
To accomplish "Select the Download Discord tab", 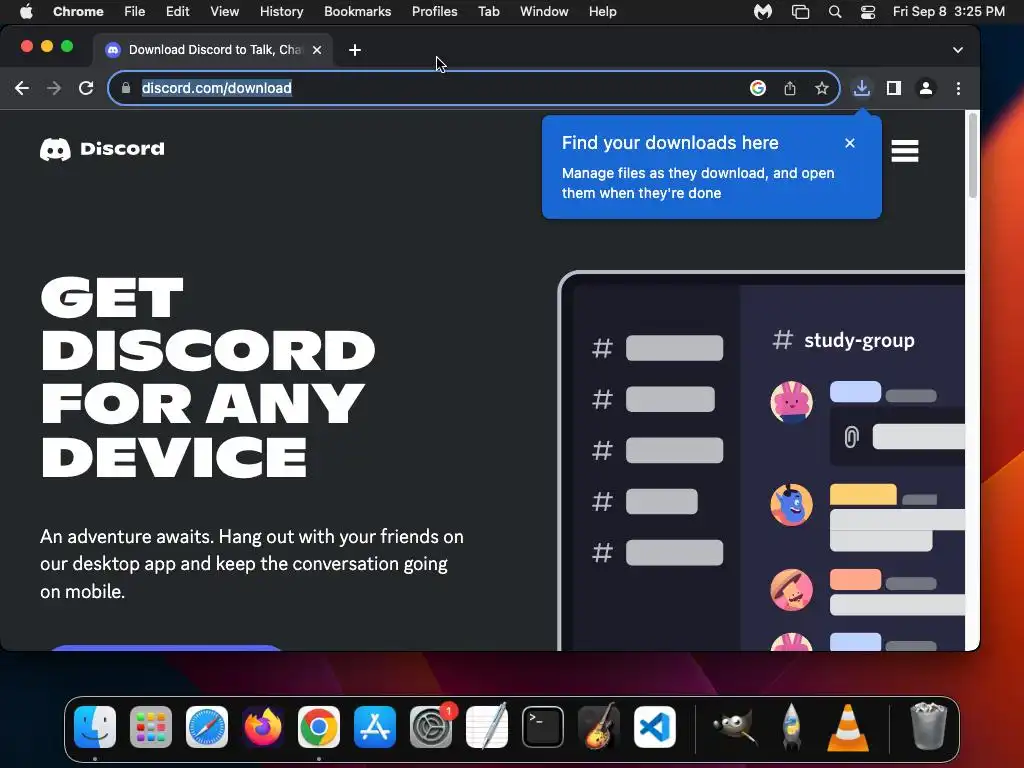I will [x=214, y=50].
